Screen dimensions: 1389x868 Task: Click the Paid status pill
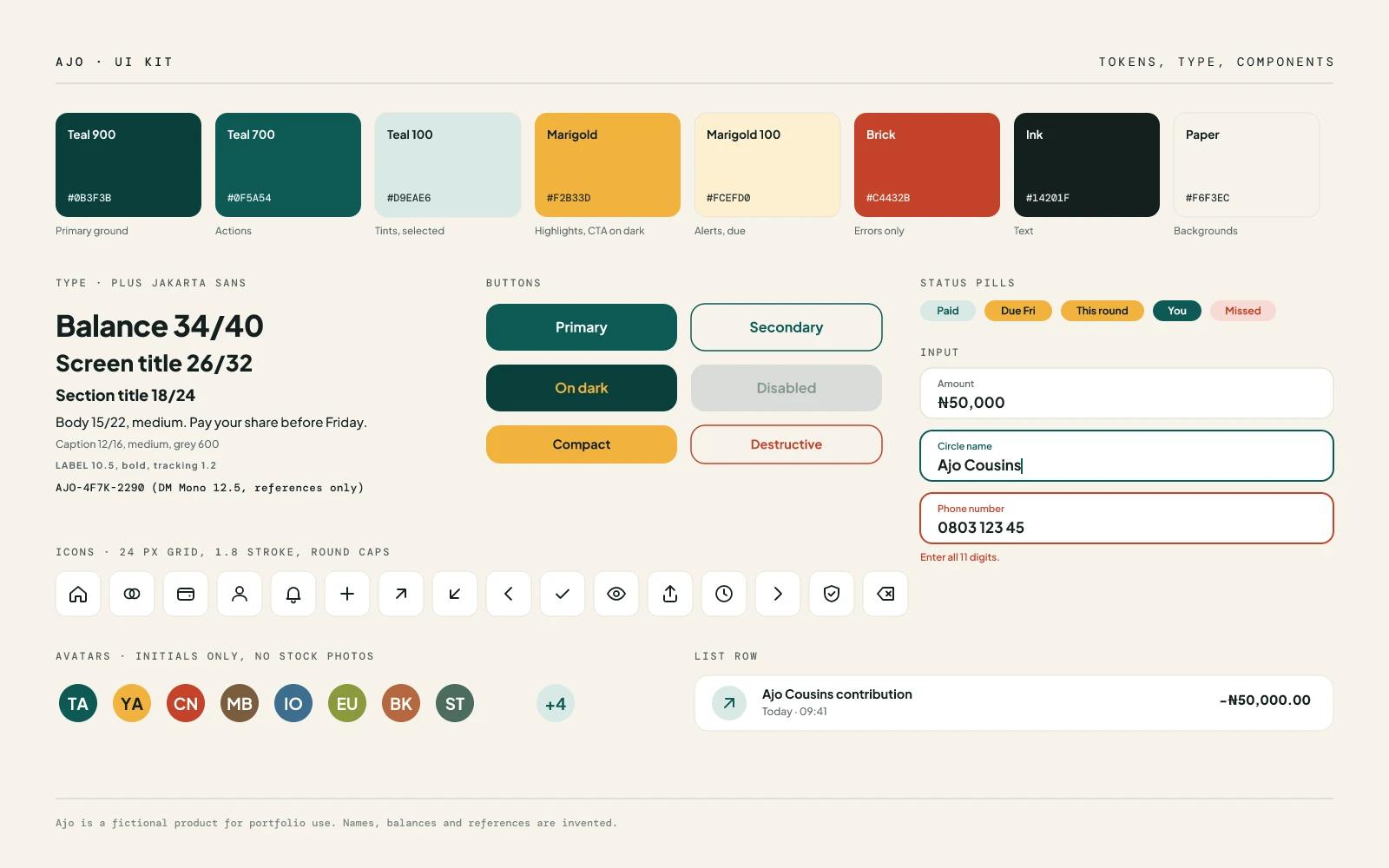click(x=948, y=311)
